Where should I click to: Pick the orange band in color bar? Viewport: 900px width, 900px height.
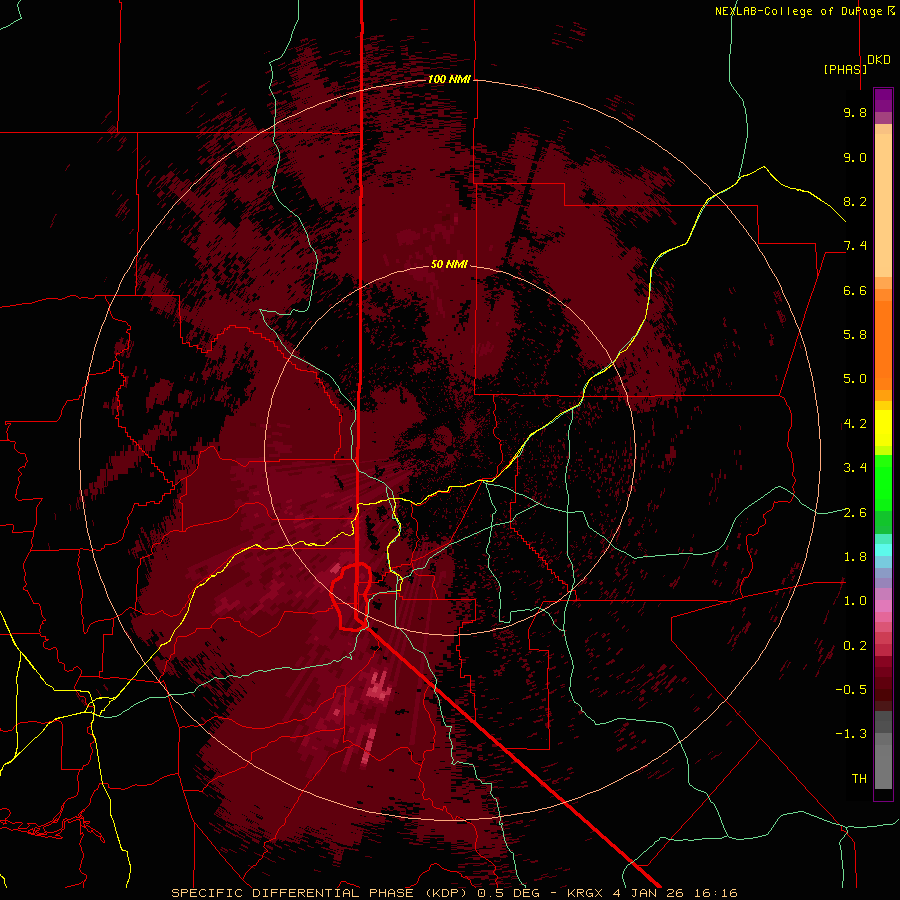(x=883, y=344)
